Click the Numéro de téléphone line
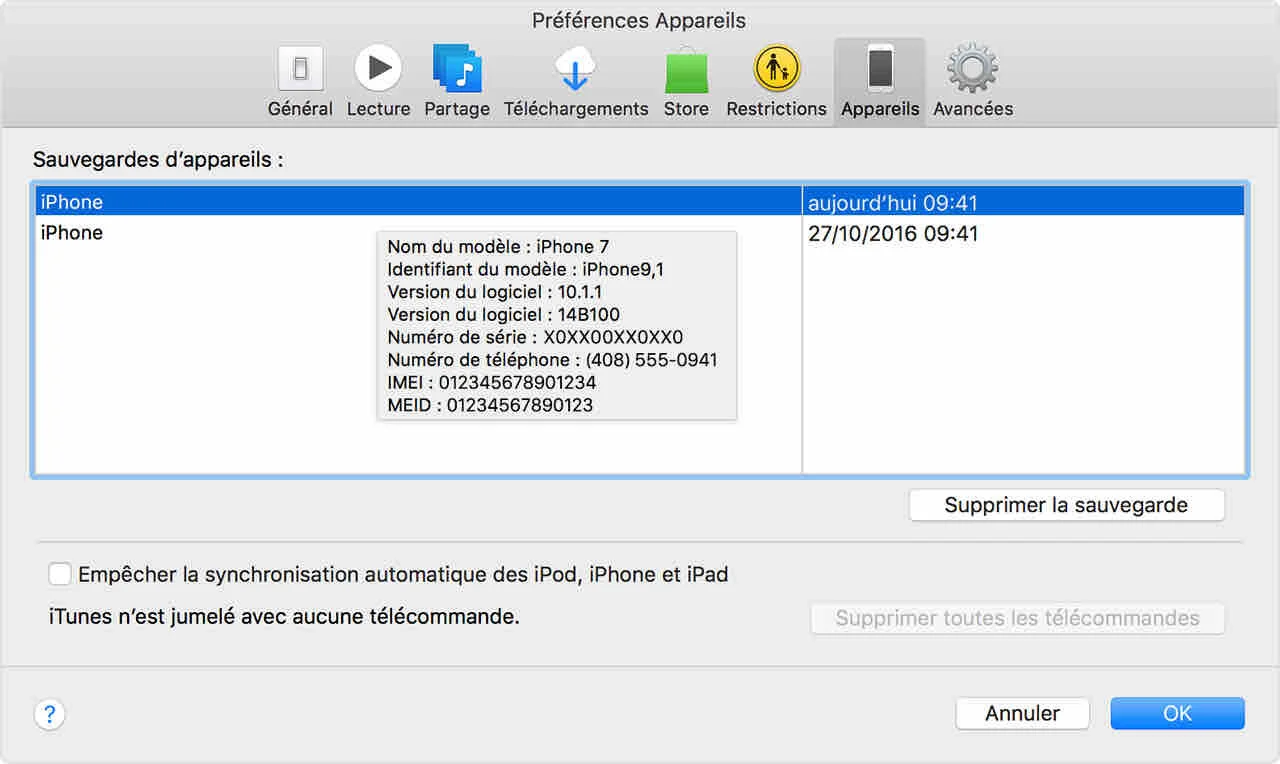This screenshot has height=764, width=1280. point(552,360)
